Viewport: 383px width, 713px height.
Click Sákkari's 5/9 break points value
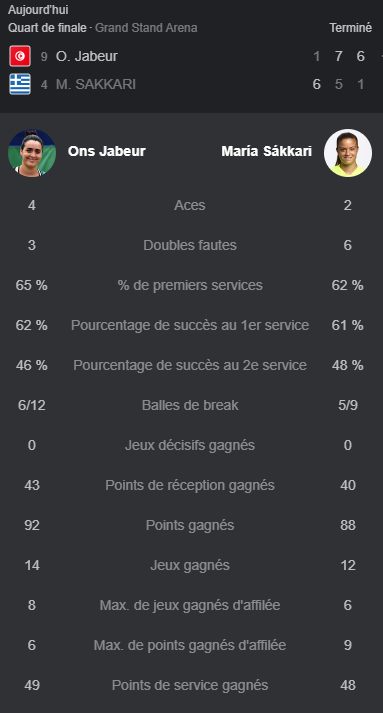pyautogui.click(x=348, y=405)
